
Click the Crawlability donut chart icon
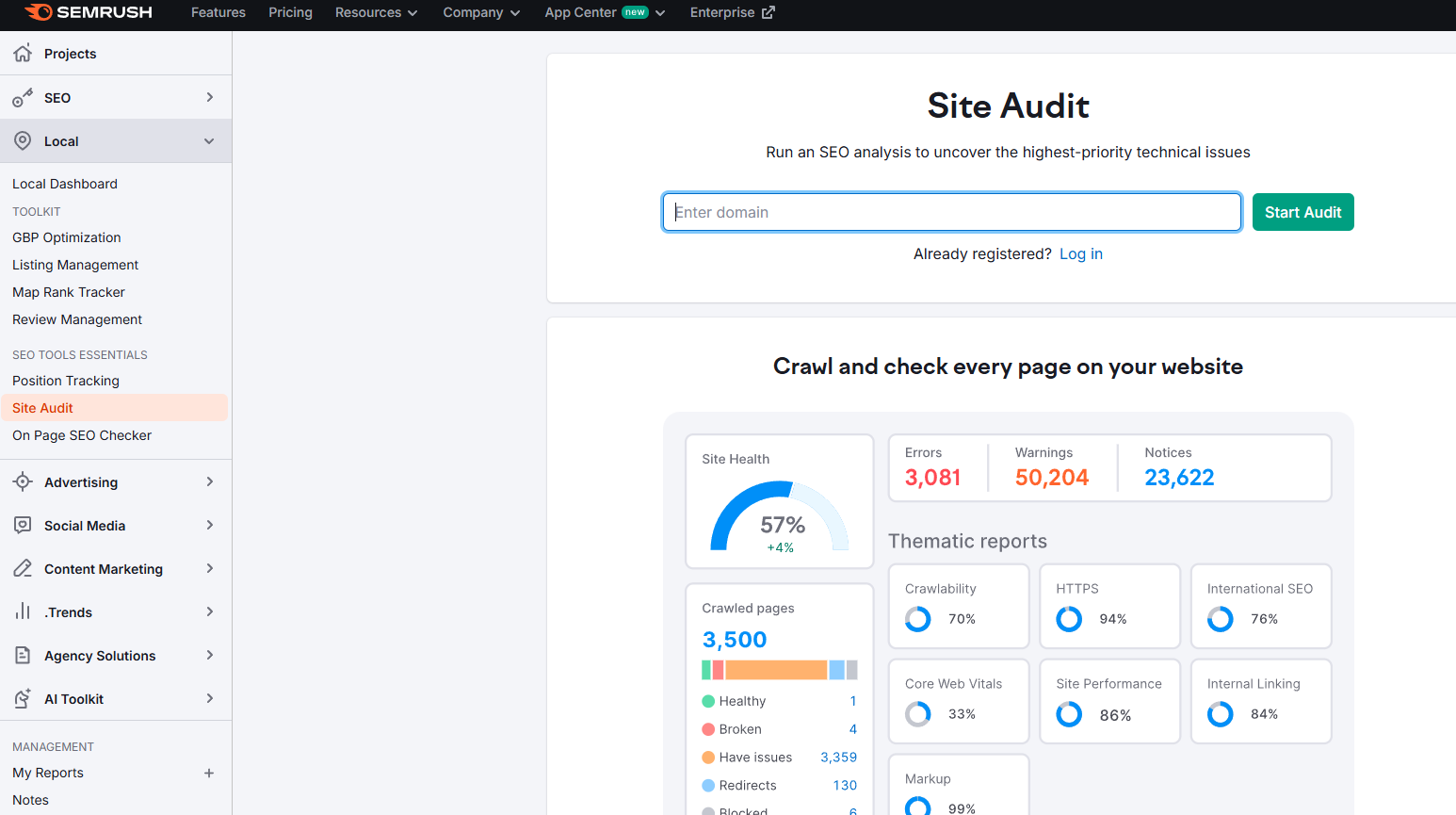[918, 619]
